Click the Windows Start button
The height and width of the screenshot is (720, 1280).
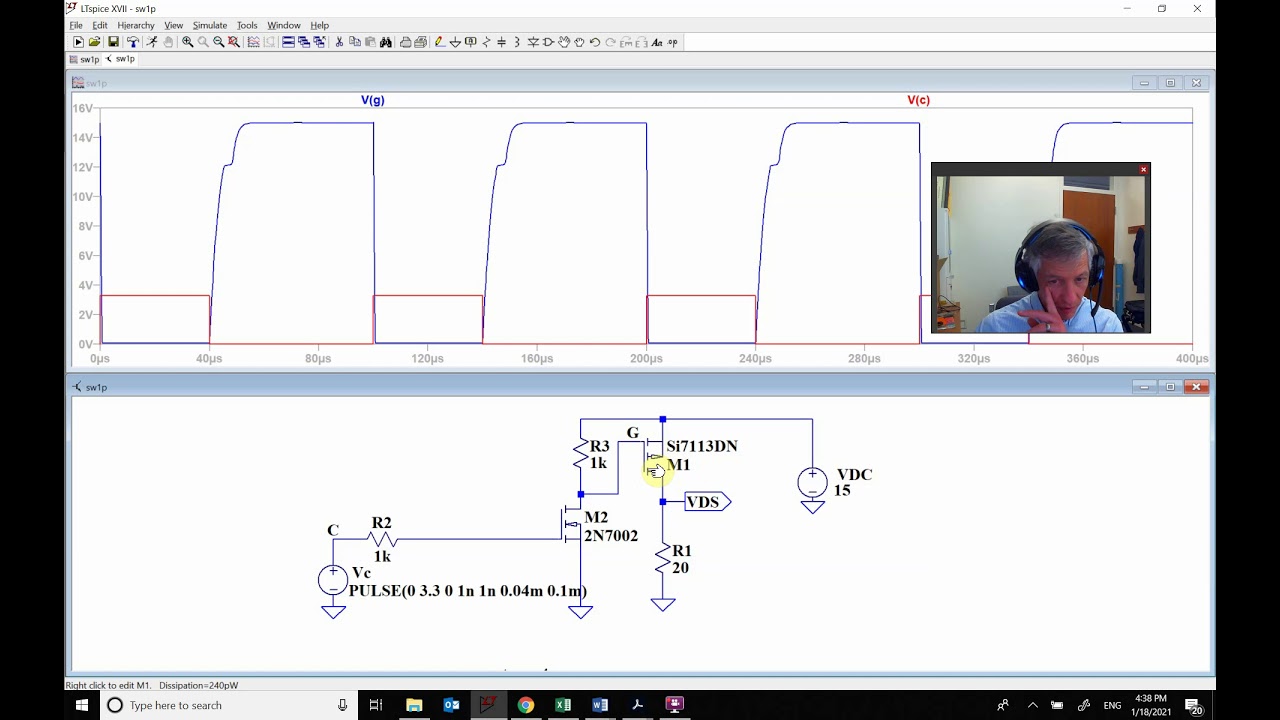[x=82, y=705]
